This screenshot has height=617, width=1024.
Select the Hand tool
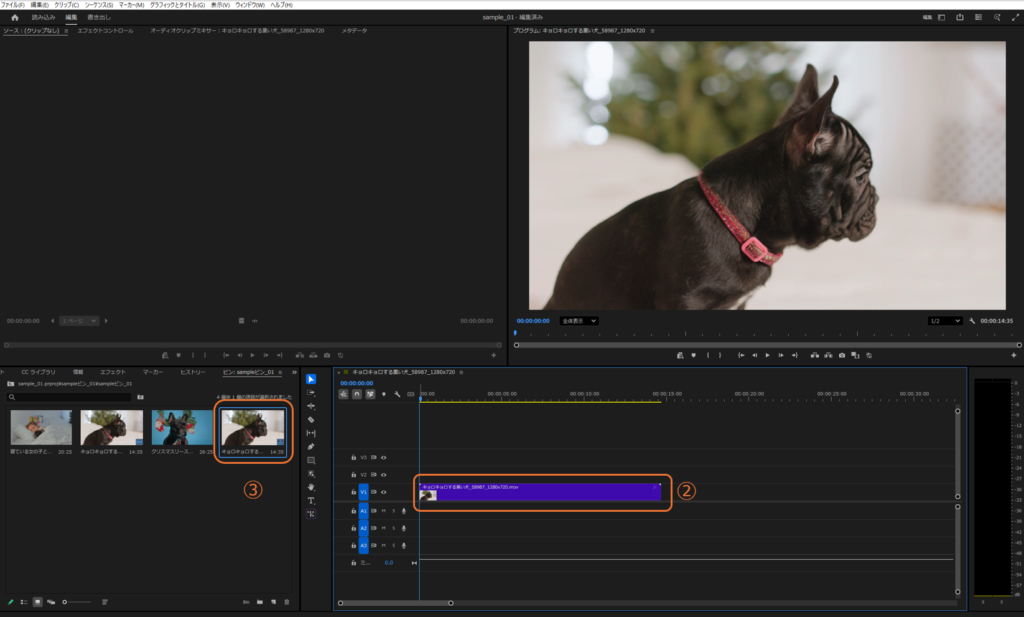311,487
